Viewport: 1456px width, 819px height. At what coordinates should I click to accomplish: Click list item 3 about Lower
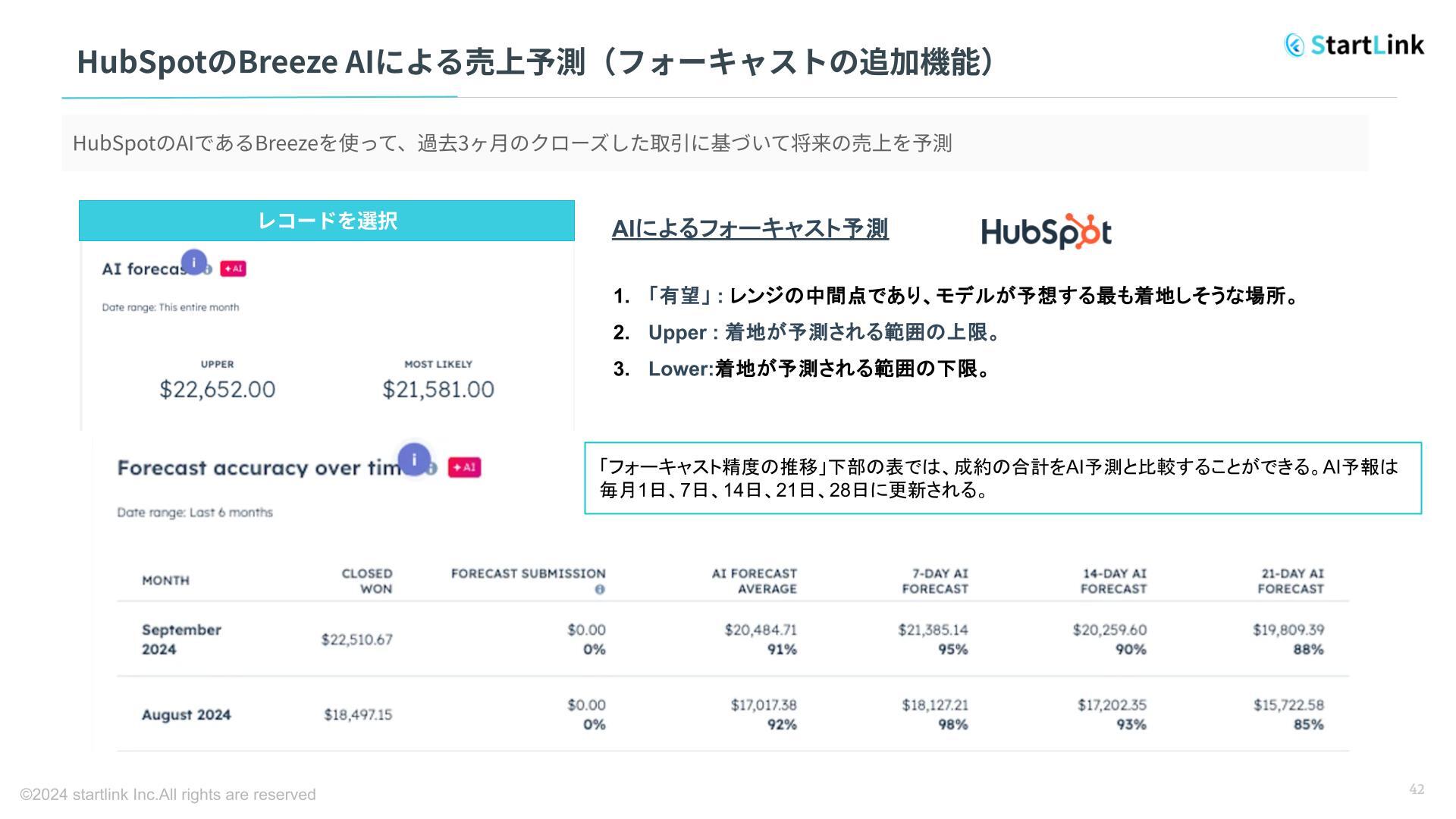pyautogui.click(x=802, y=369)
